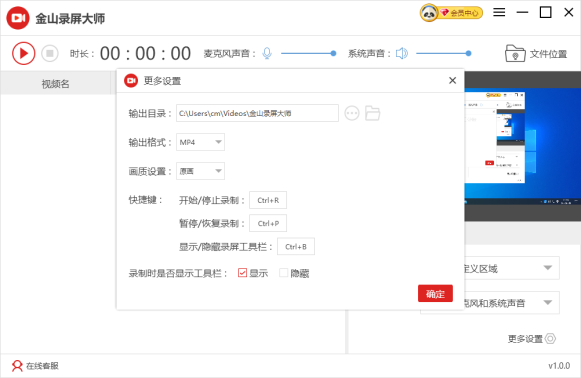
Task: Expand the 画质设置 quality dropdown
Action: (200, 171)
